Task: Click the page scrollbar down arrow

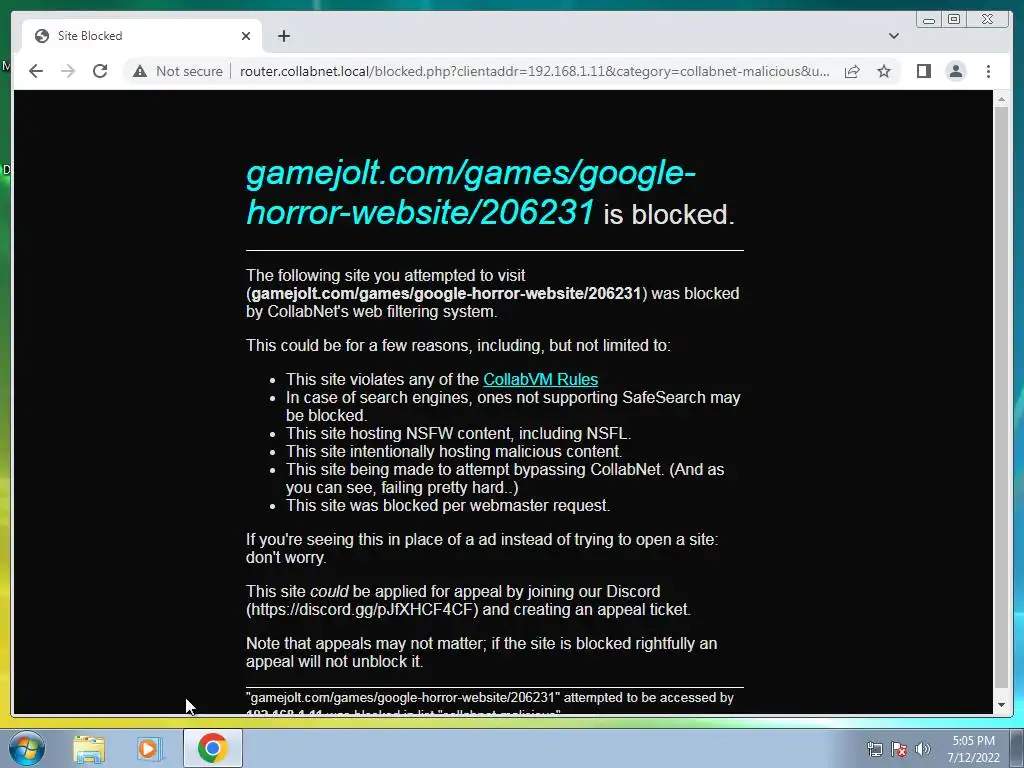Action: [1001, 705]
